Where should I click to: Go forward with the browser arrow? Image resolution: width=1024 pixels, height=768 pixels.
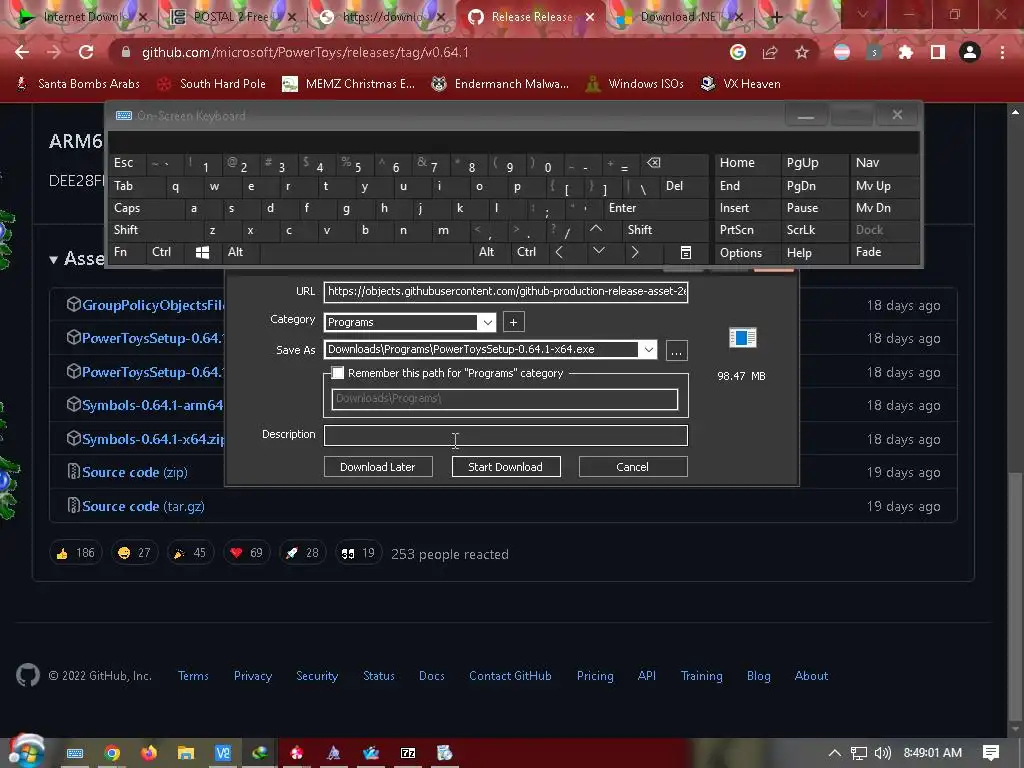point(54,52)
